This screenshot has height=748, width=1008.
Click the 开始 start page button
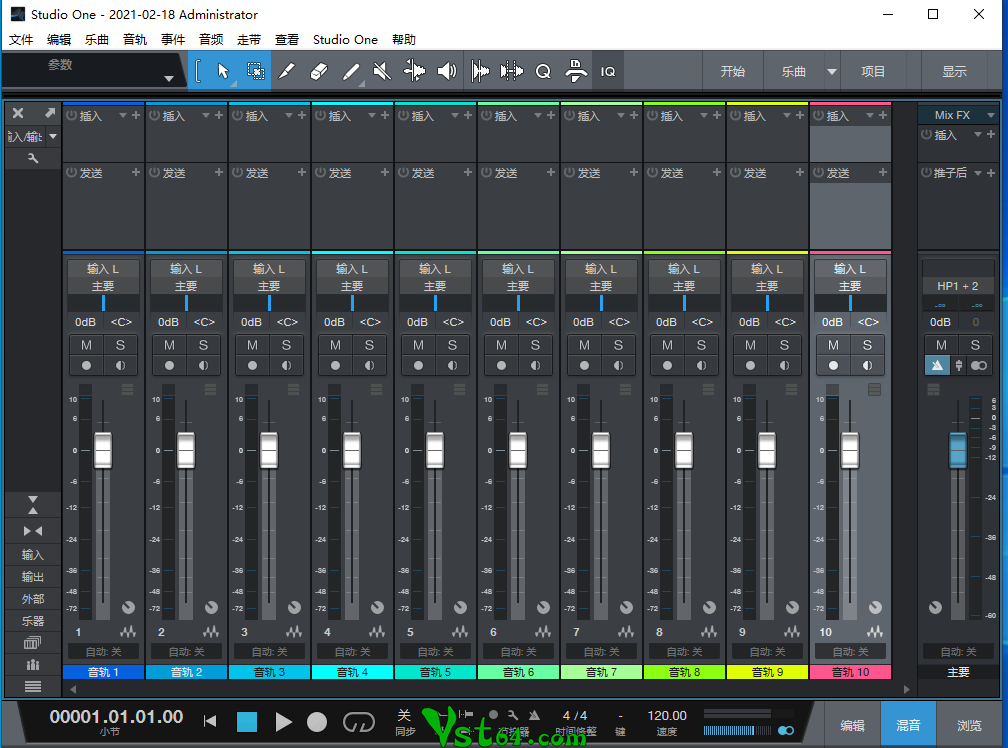pyautogui.click(x=733, y=71)
